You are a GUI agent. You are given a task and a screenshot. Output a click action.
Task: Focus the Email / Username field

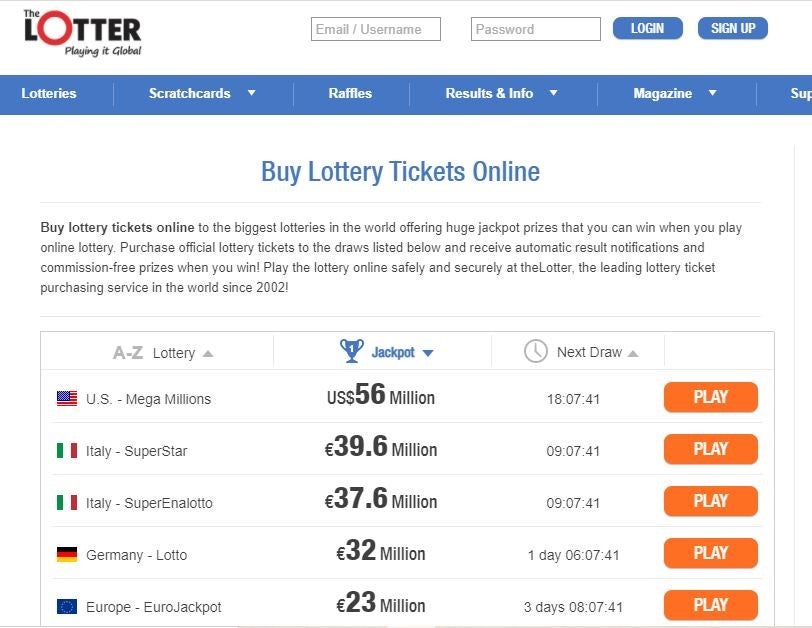pos(376,29)
